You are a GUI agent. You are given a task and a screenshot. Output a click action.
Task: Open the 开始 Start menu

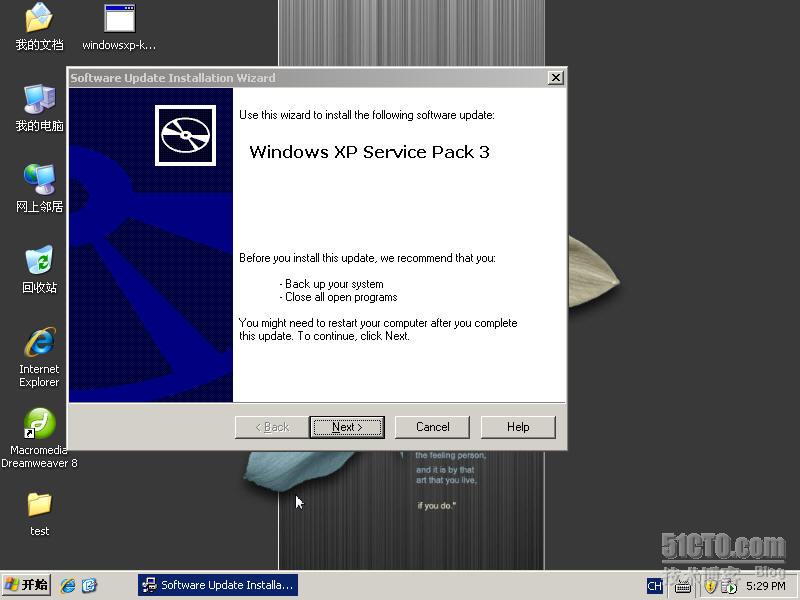(x=27, y=585)
